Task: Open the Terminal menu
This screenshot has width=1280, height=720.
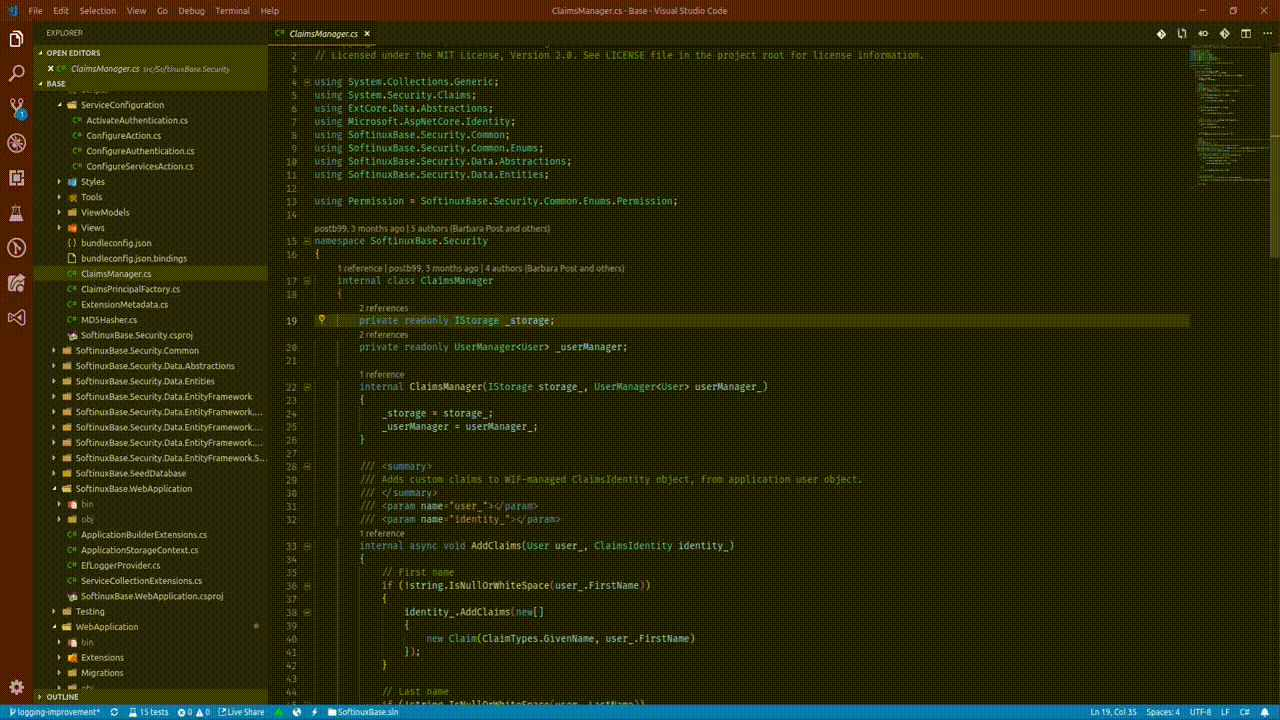Action: [x=231, y=11]
